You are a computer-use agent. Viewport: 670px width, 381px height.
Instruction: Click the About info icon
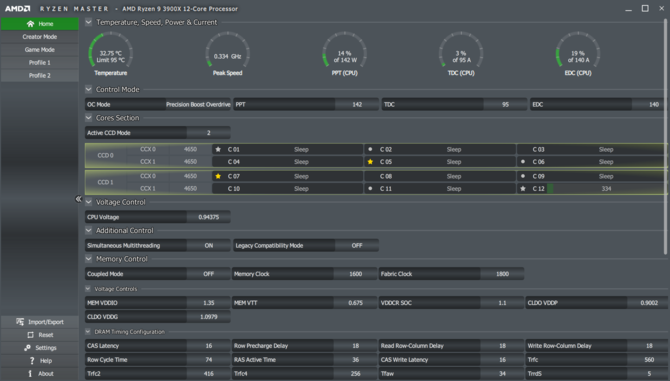coord(30,373)
